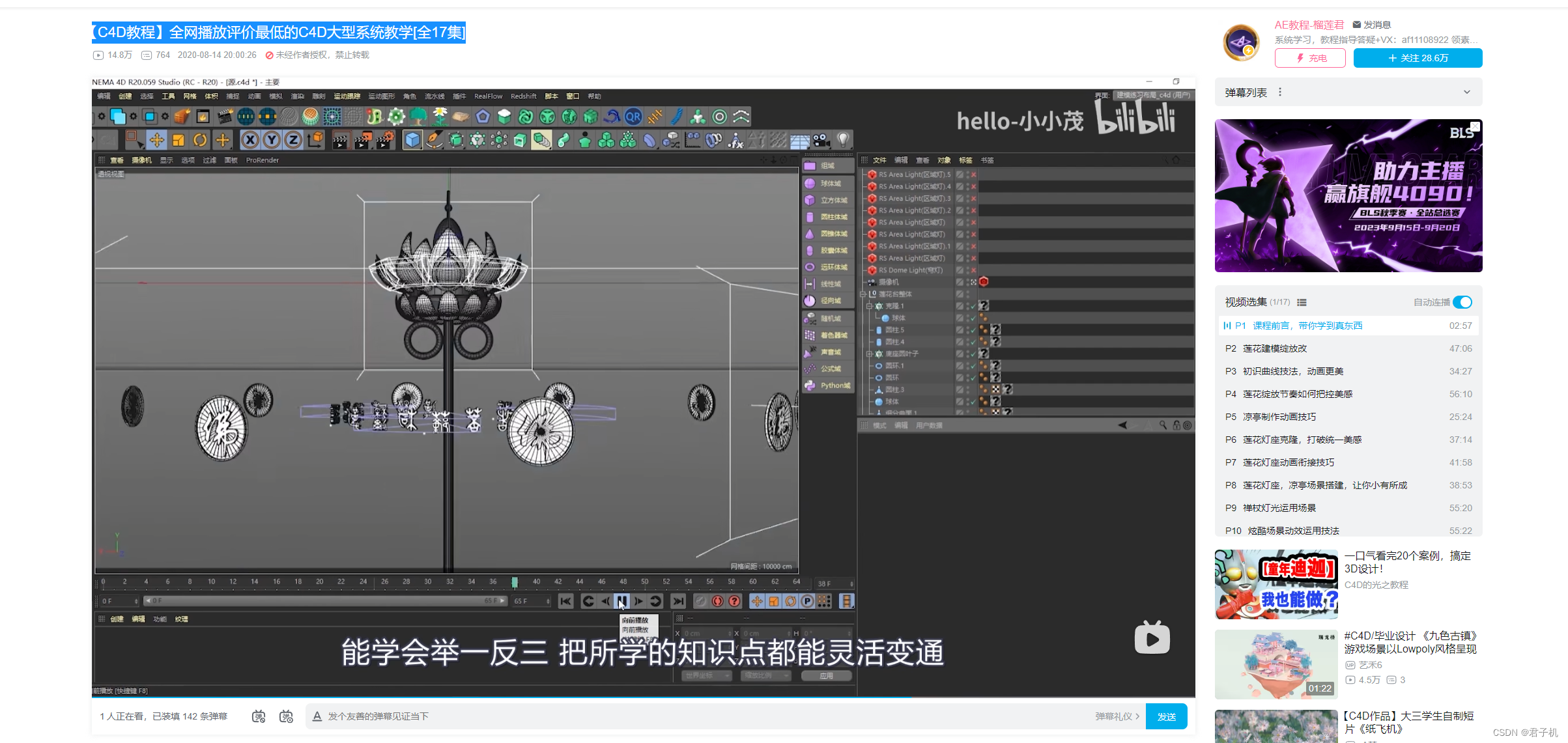This screenshot has height=743, width=1568.
Task: Select P2 莲花建模绽放改 from playlist
Action: point(1274,348)
